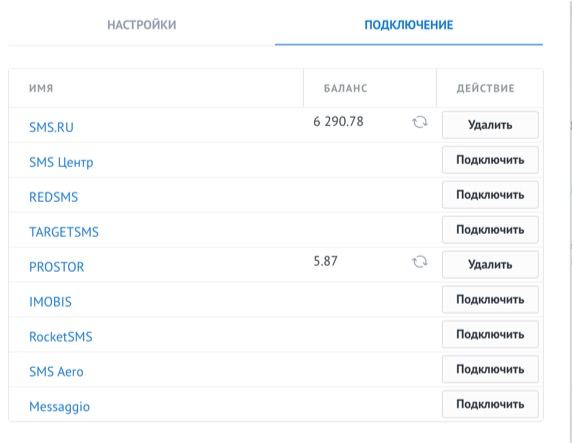Viewport: 572px width, 443px height.
Task: Click the 6 290.78 balance value
Action: (338, 122)
